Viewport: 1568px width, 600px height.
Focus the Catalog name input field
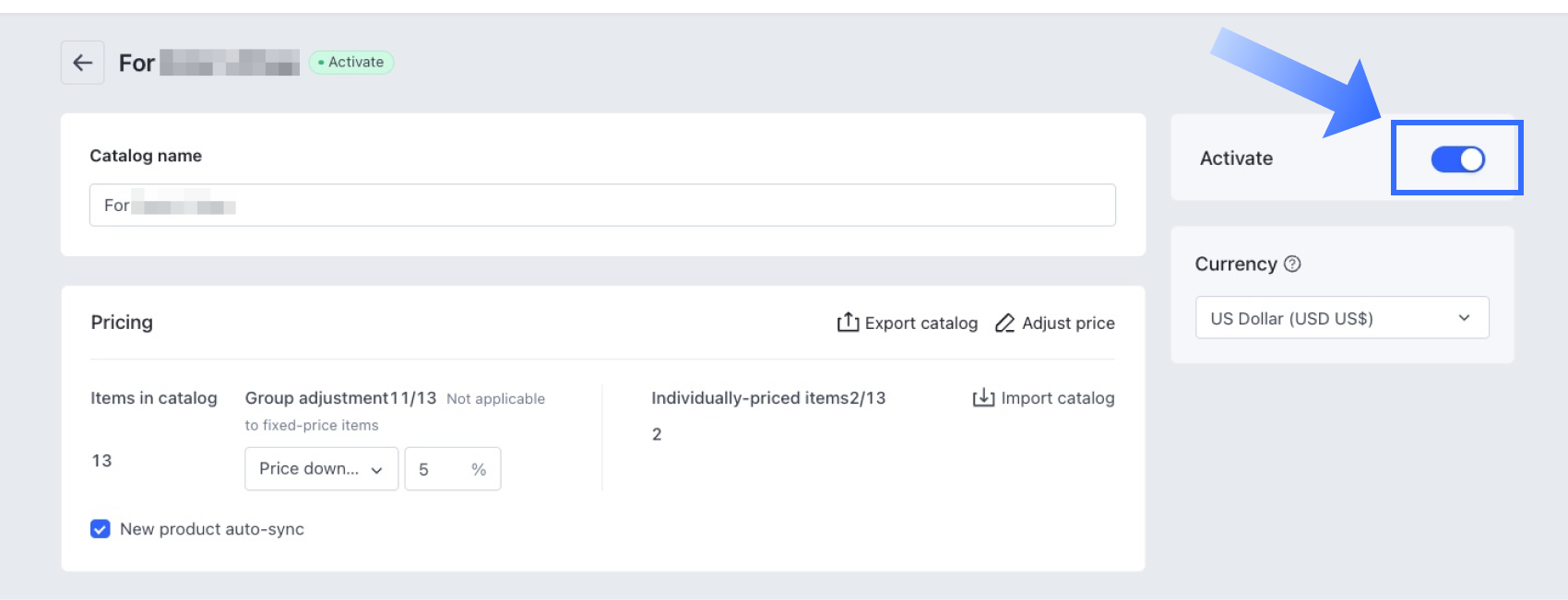(x=602, y=206)
